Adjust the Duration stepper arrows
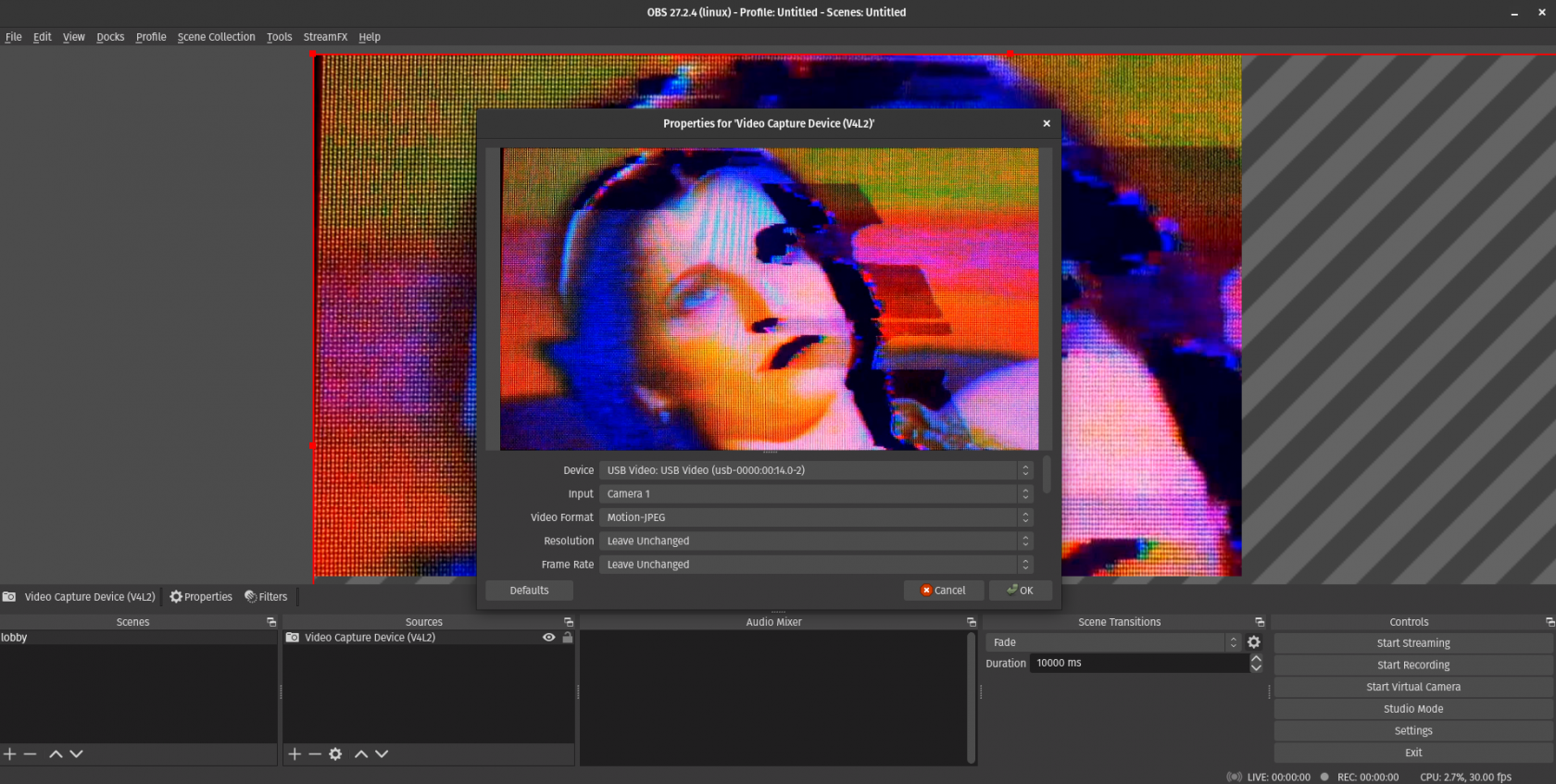 tap(1256, 663)
